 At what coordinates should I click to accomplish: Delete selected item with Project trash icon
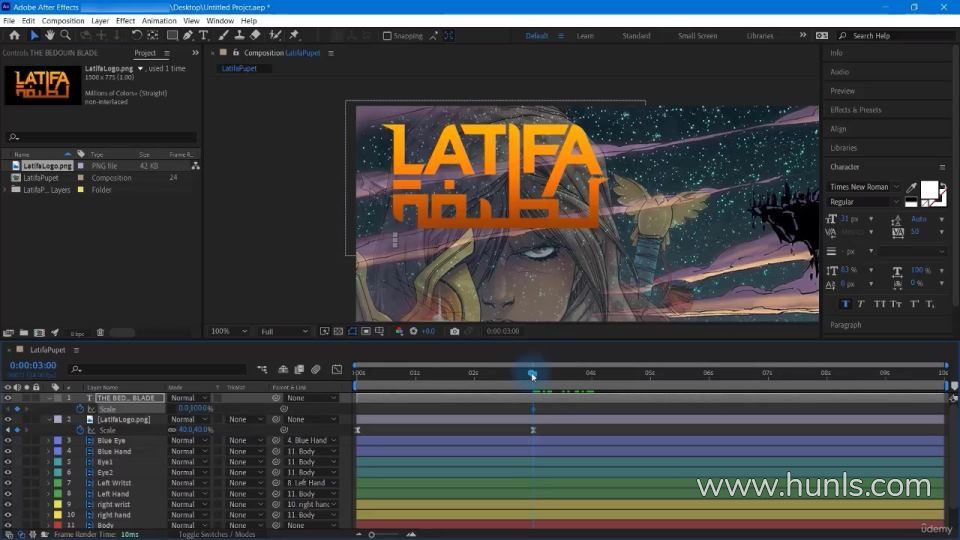[x=100, y=332]
